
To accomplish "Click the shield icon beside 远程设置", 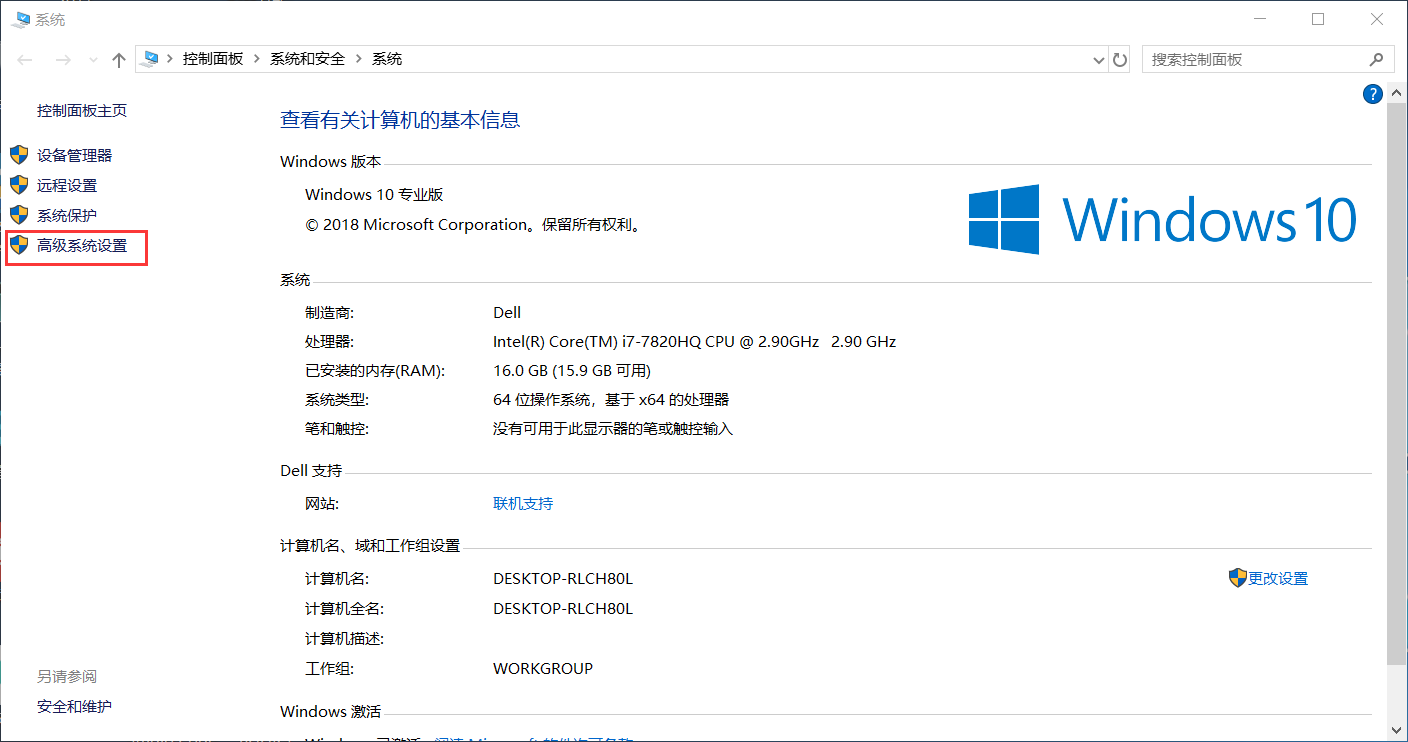I will coord(19,185).
